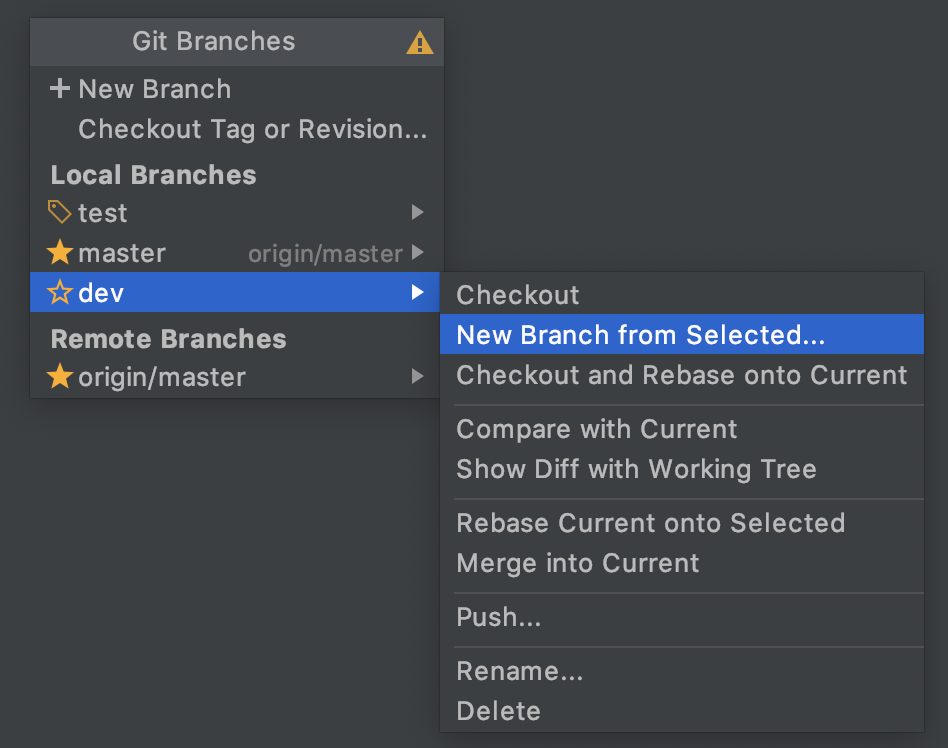Mark dev branch as favorite via star
Image resolution: width=948 pixels, height=748 pixels.
tap(60, 292)
